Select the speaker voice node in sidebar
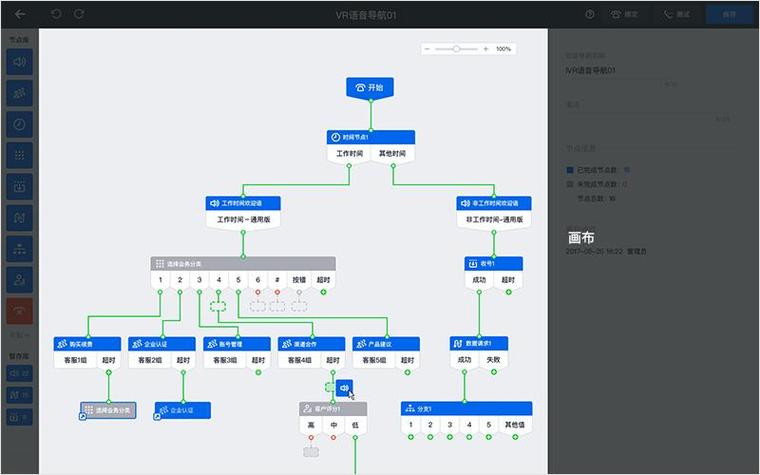 [x=19, y=62]
